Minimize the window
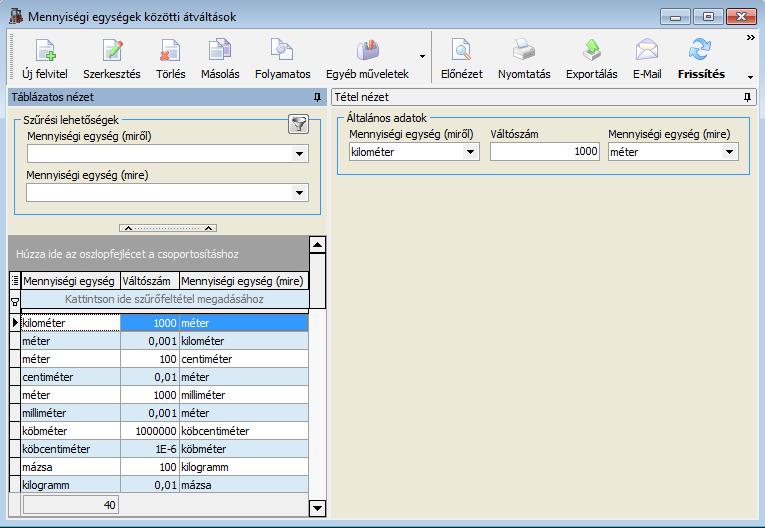 [x=675, y=17]
